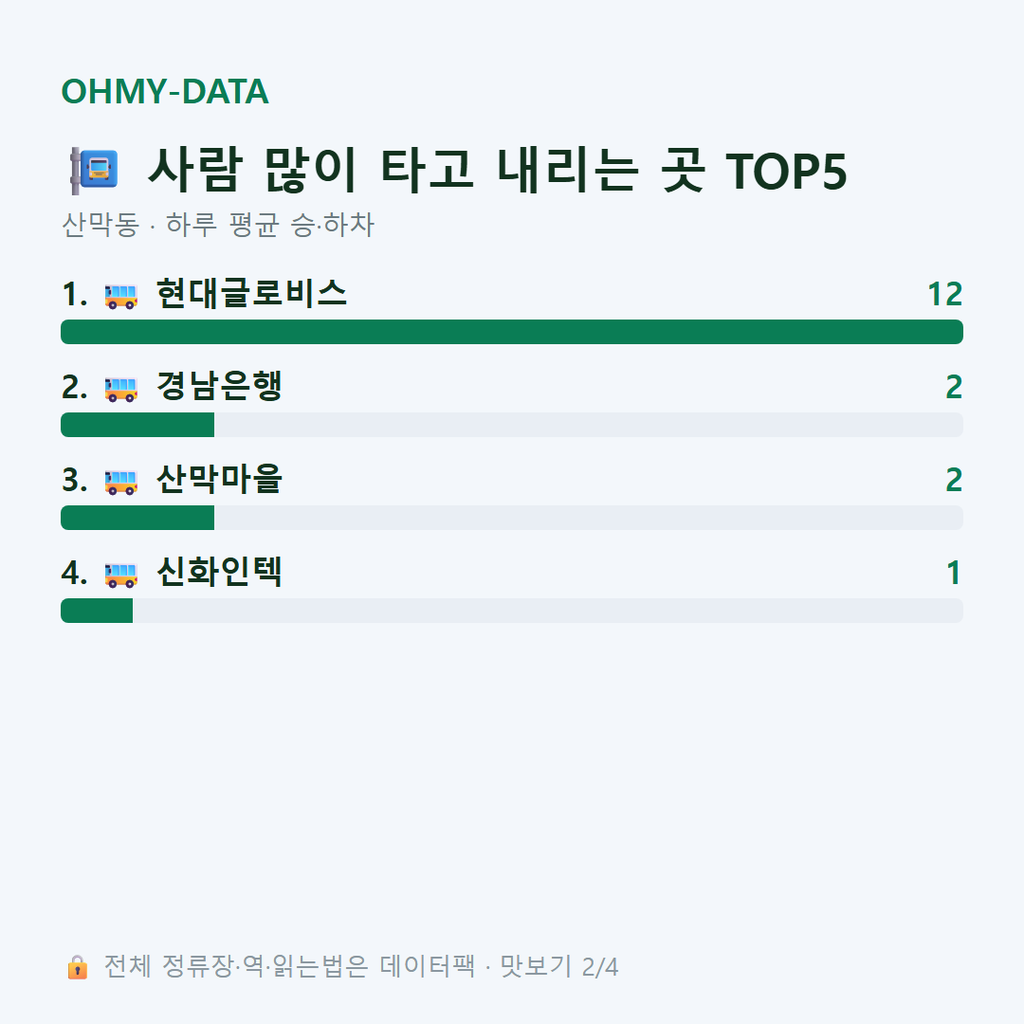This screenshot has height=1024, width=1024.
Task: Click the value 12 for 현대글로비스
Action: point(945,295)
